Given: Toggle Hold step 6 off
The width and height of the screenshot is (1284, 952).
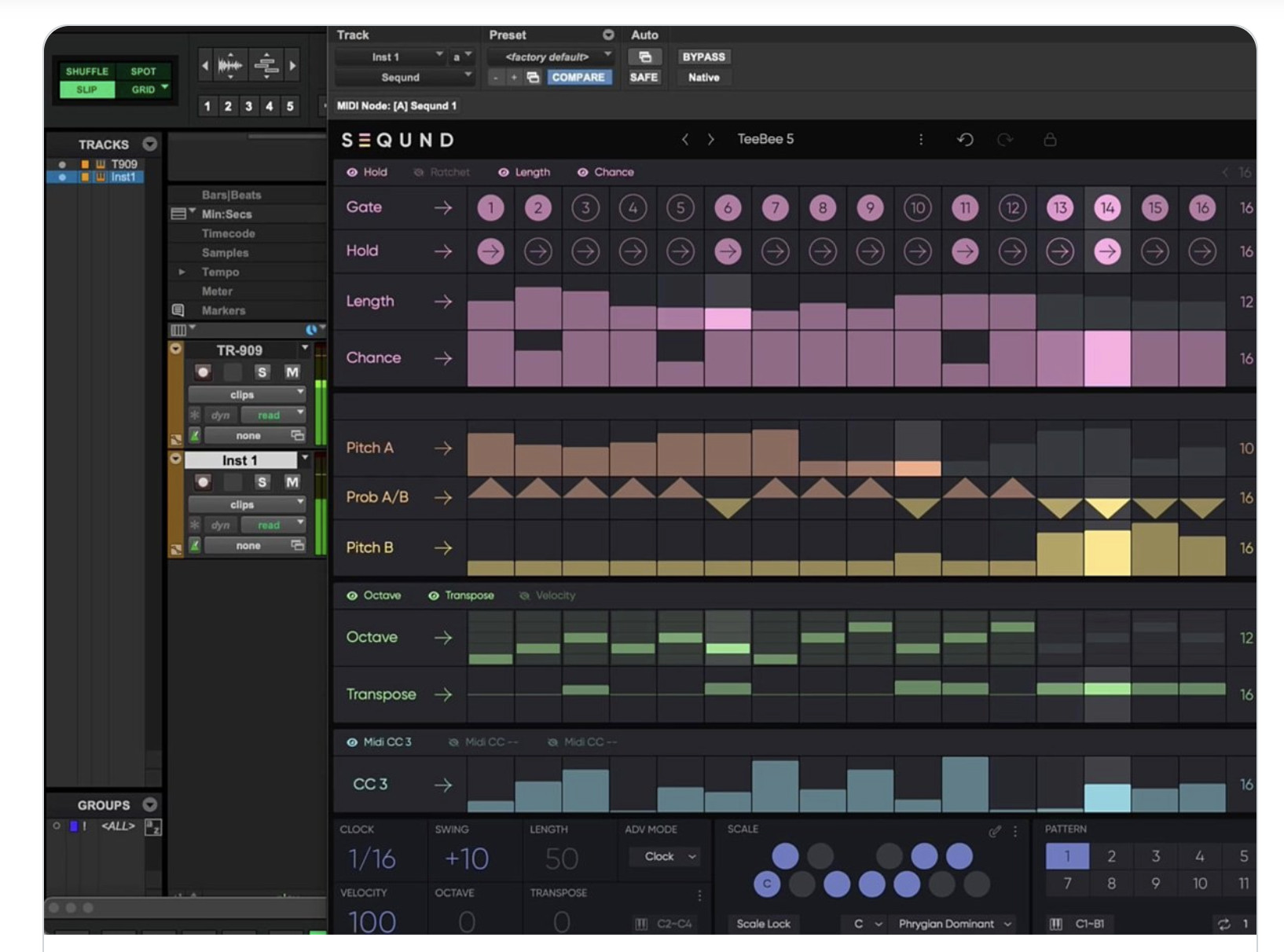Looking at the screenshot, I should [x=728, y=251].
